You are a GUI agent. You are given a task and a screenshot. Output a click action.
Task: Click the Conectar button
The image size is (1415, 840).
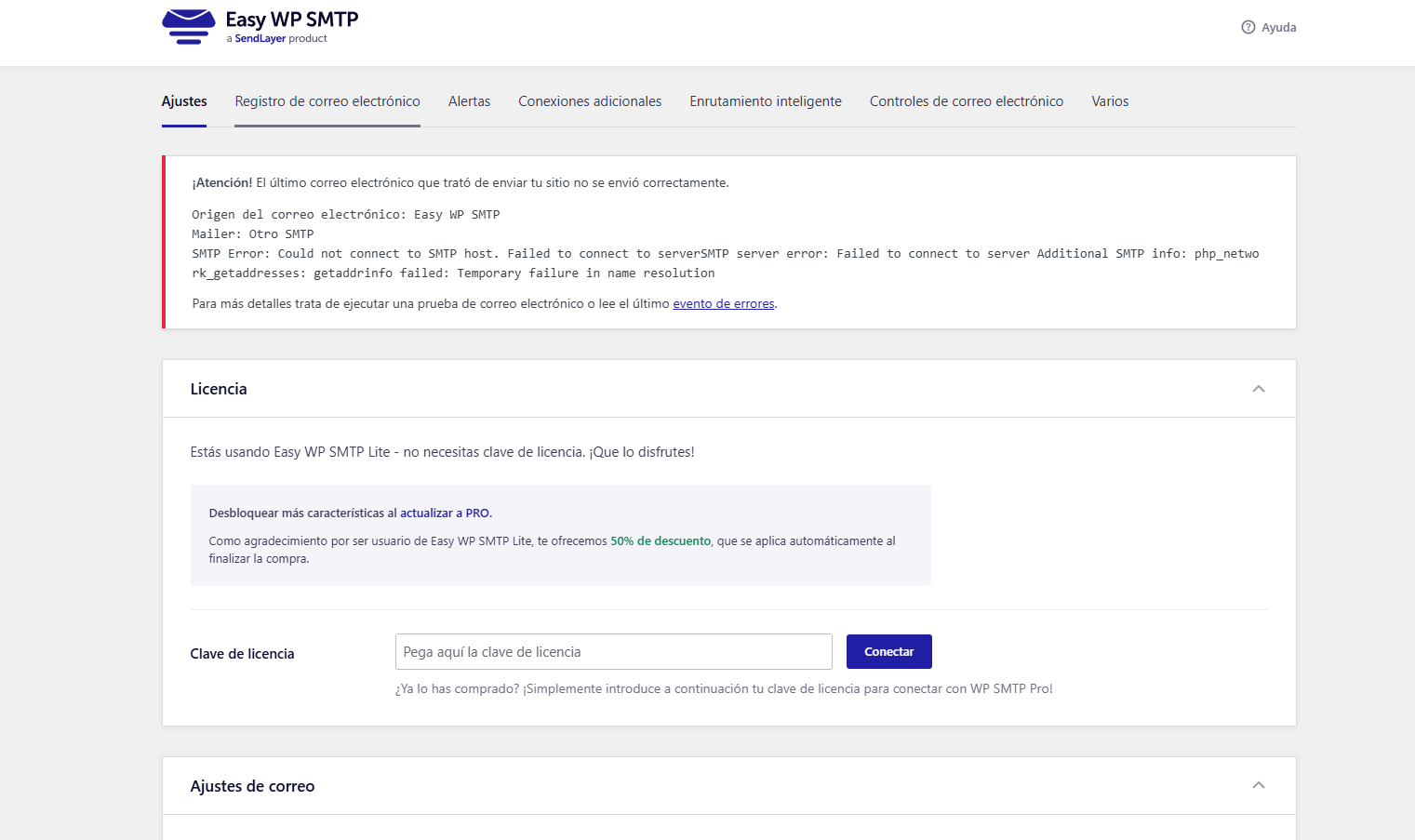(889, 652)
